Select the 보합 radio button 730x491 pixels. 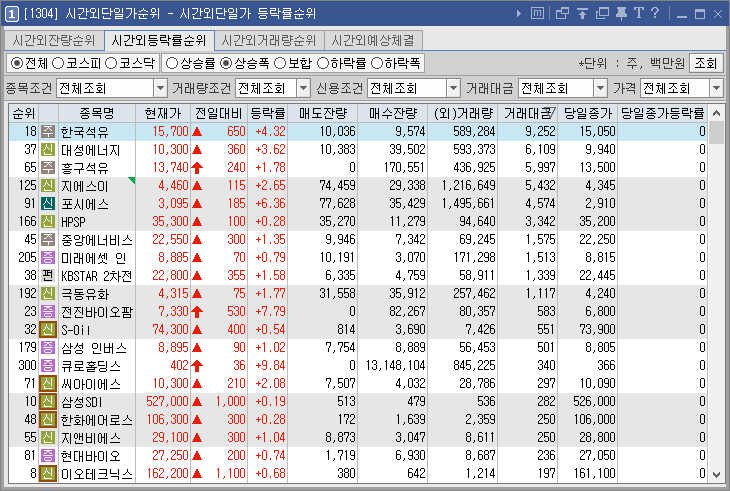tap(280, 63)
